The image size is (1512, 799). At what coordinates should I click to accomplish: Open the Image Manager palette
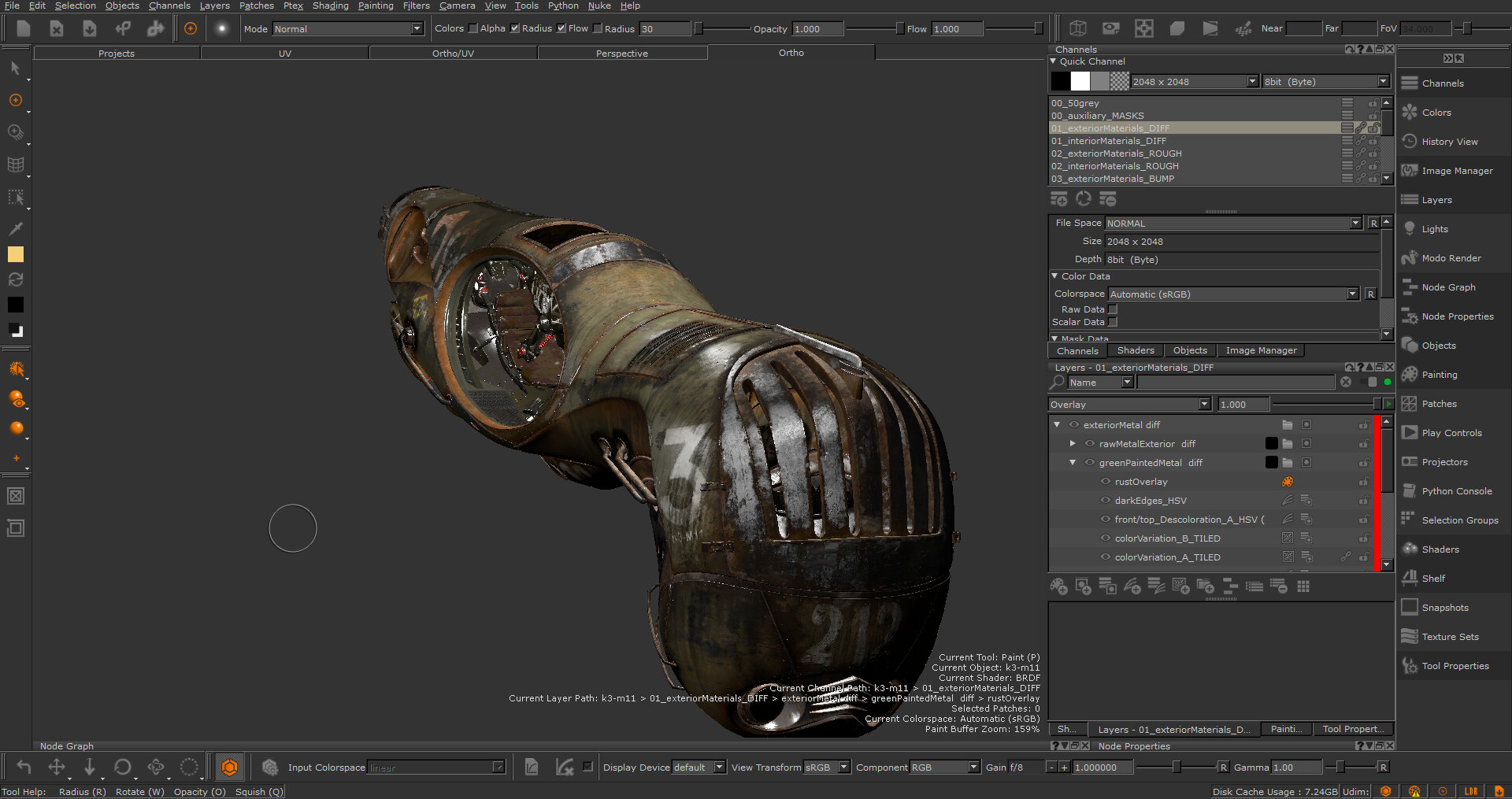[x=1456, y=171]
